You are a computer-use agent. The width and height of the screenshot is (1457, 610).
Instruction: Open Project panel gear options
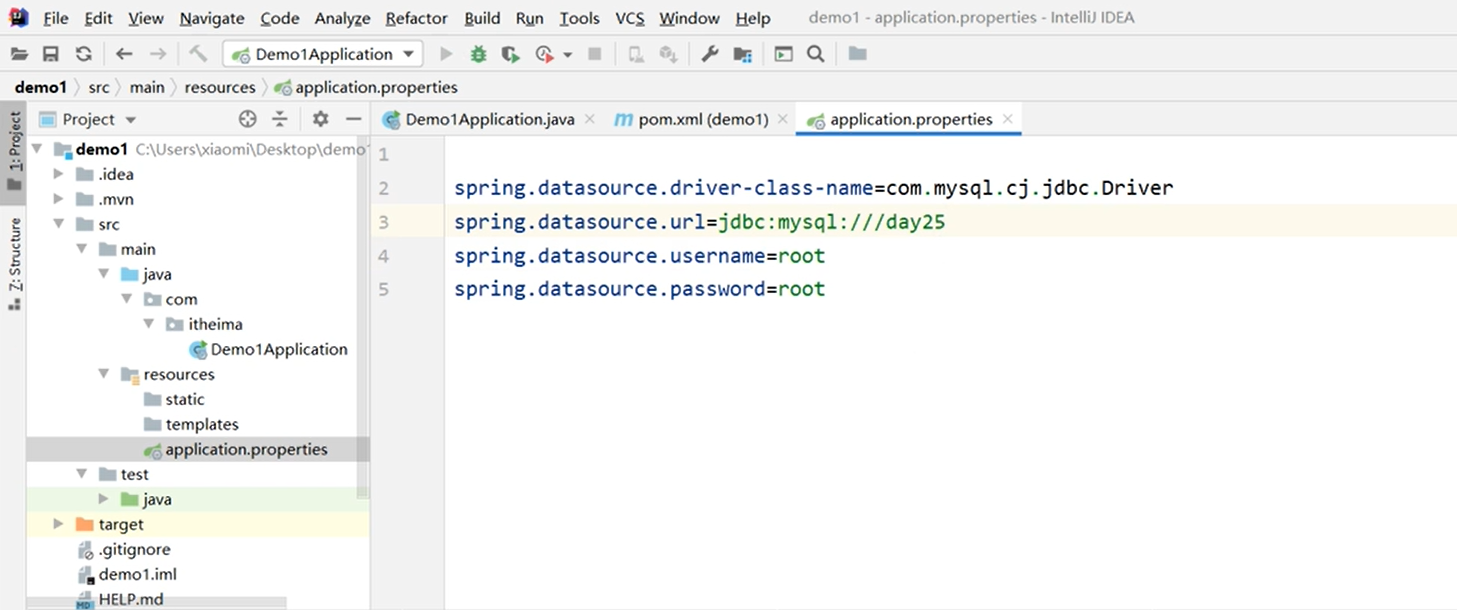click(320, 119)
